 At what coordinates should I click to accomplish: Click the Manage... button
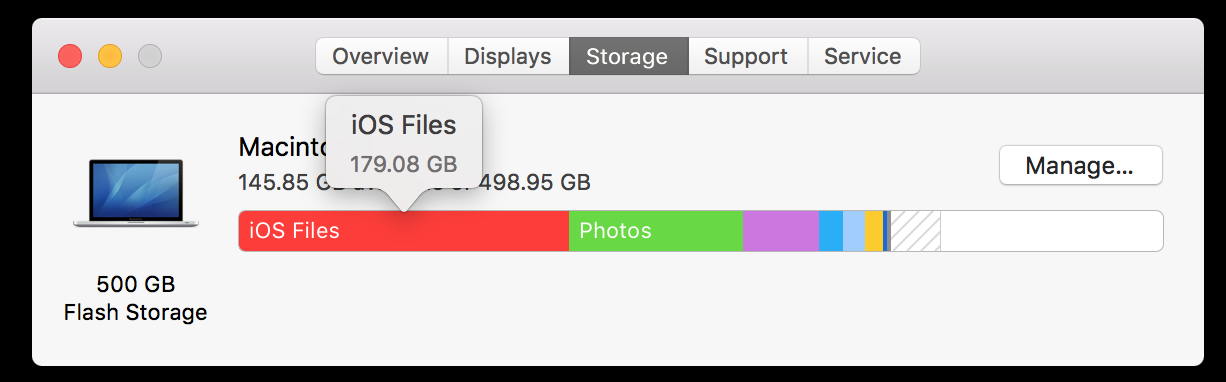pyautogui.click(x=1080, y=165)
